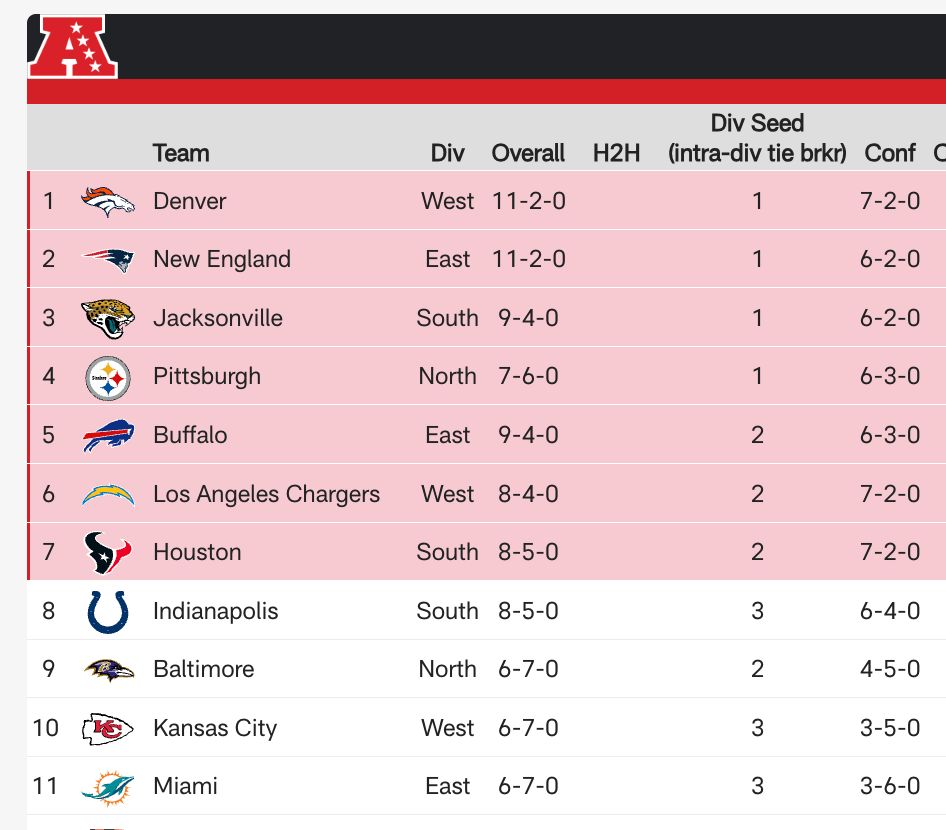Sort by the Conf column header

pyautogui.click(x=889, y=153)
